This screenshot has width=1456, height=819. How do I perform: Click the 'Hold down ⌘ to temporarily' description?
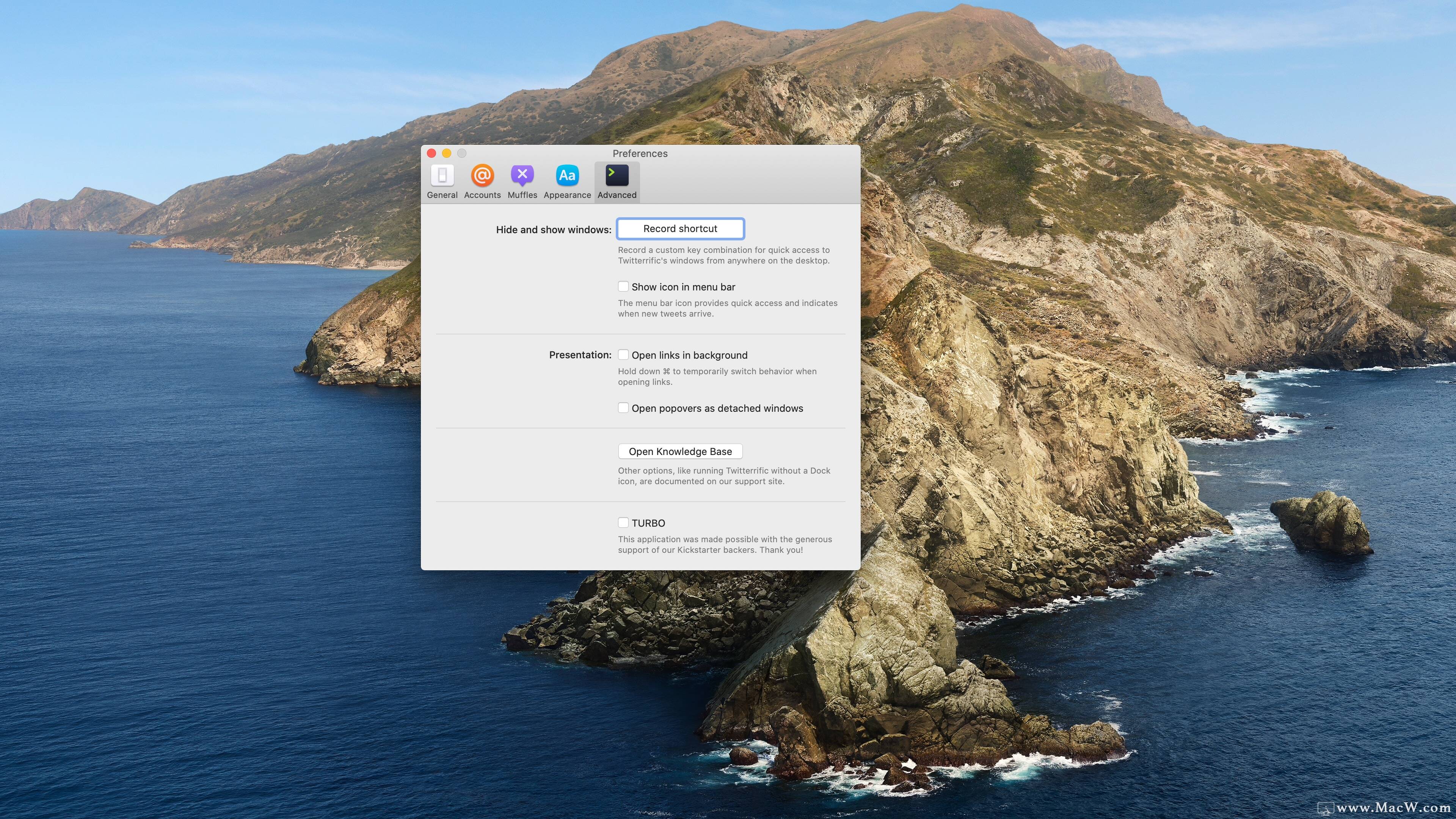(717, 377)
